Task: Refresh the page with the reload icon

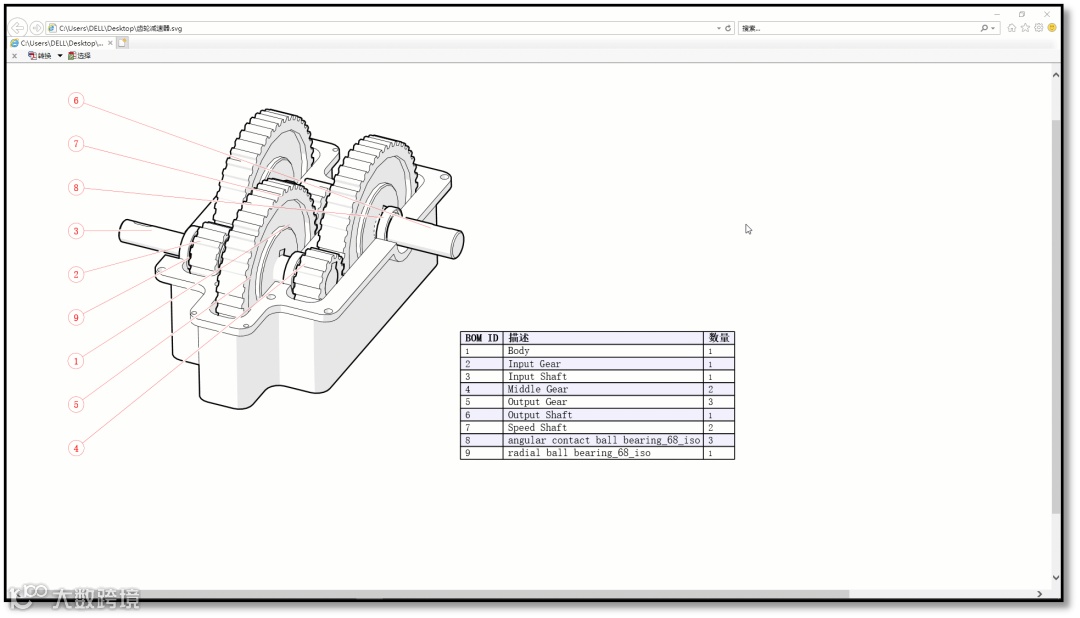Action: pos(728,28)
